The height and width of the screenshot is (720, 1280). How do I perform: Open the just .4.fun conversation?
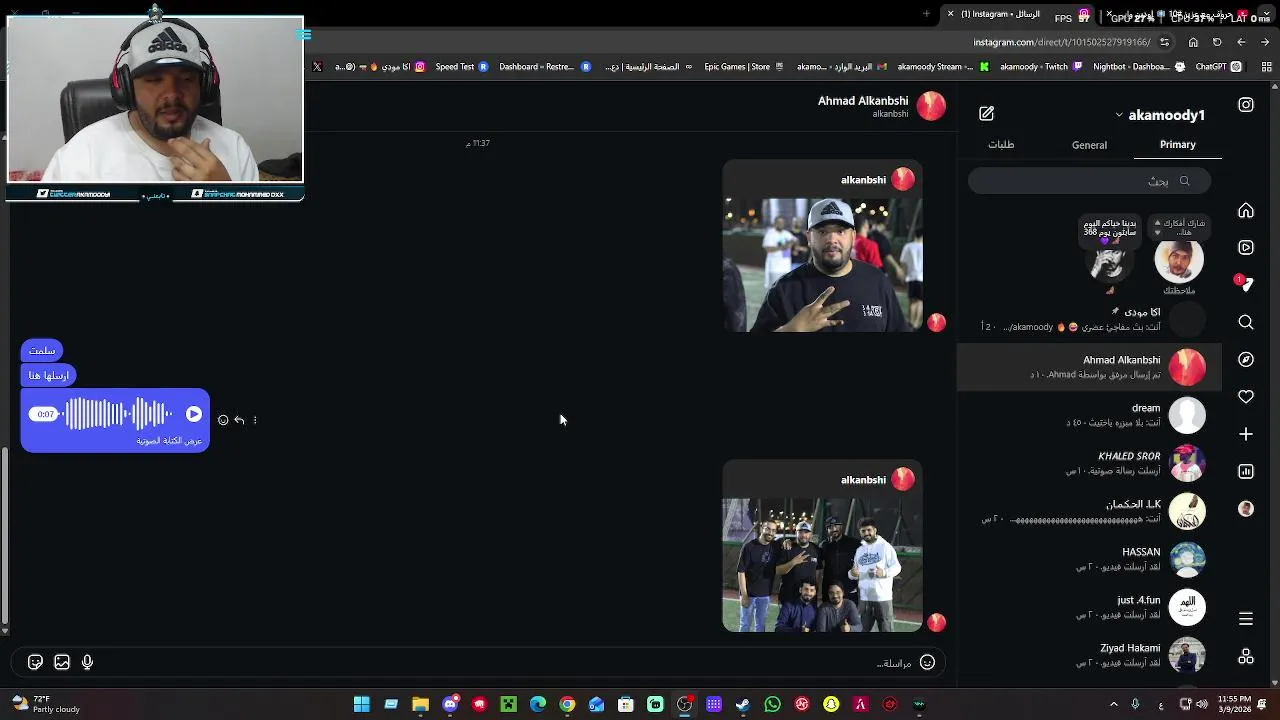1089,607
